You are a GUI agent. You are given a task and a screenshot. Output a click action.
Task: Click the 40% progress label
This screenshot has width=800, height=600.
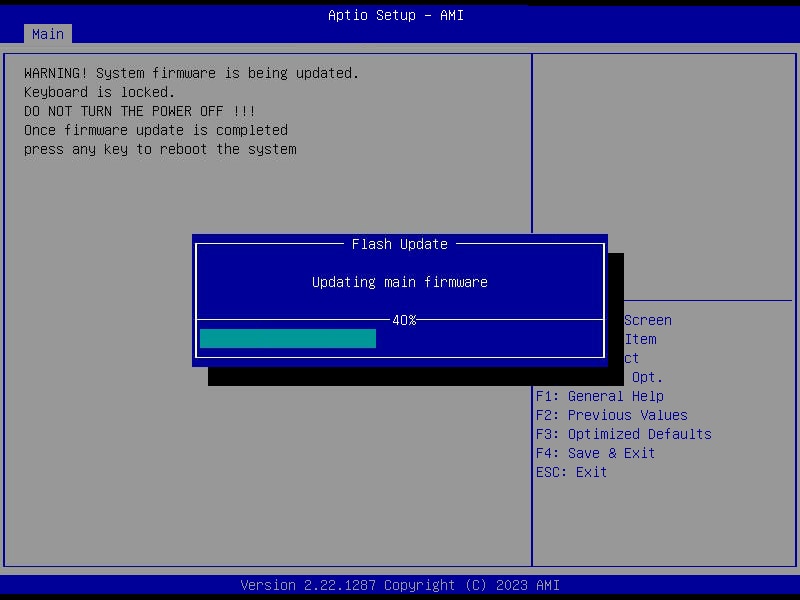point(401,320)
